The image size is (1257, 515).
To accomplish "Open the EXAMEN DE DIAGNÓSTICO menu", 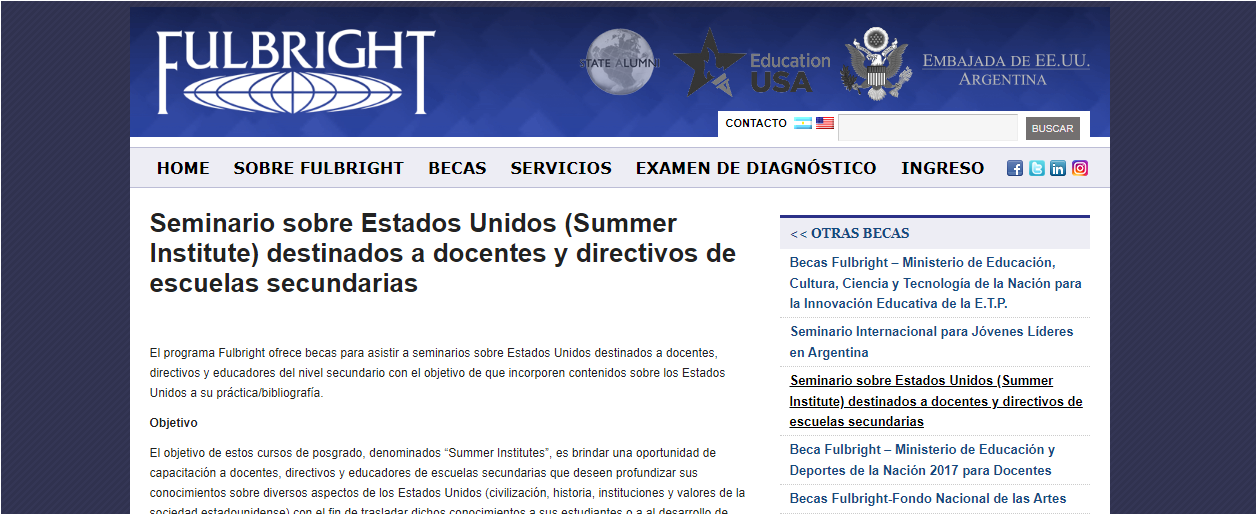I will pos(756,168).
